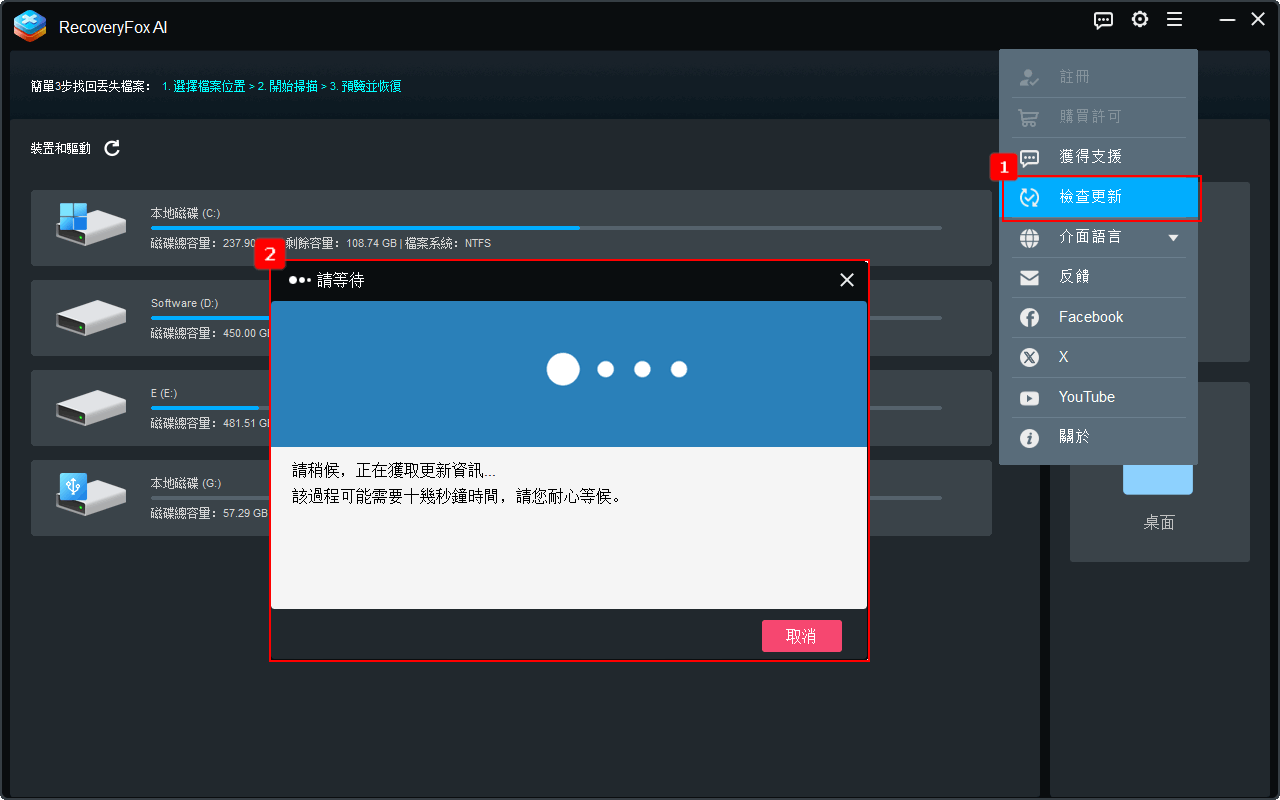The height and width of the screenshot is (800, 1280).
Task: Open the 預覽並恢復 step link
Action: tap(378, 86)
